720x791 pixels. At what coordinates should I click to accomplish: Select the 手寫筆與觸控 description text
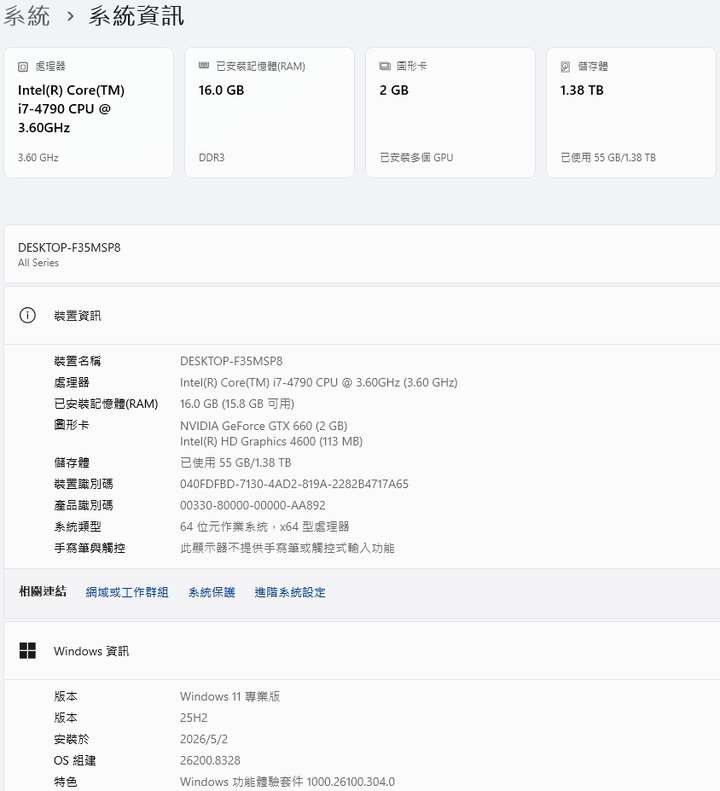pos(287,548)
